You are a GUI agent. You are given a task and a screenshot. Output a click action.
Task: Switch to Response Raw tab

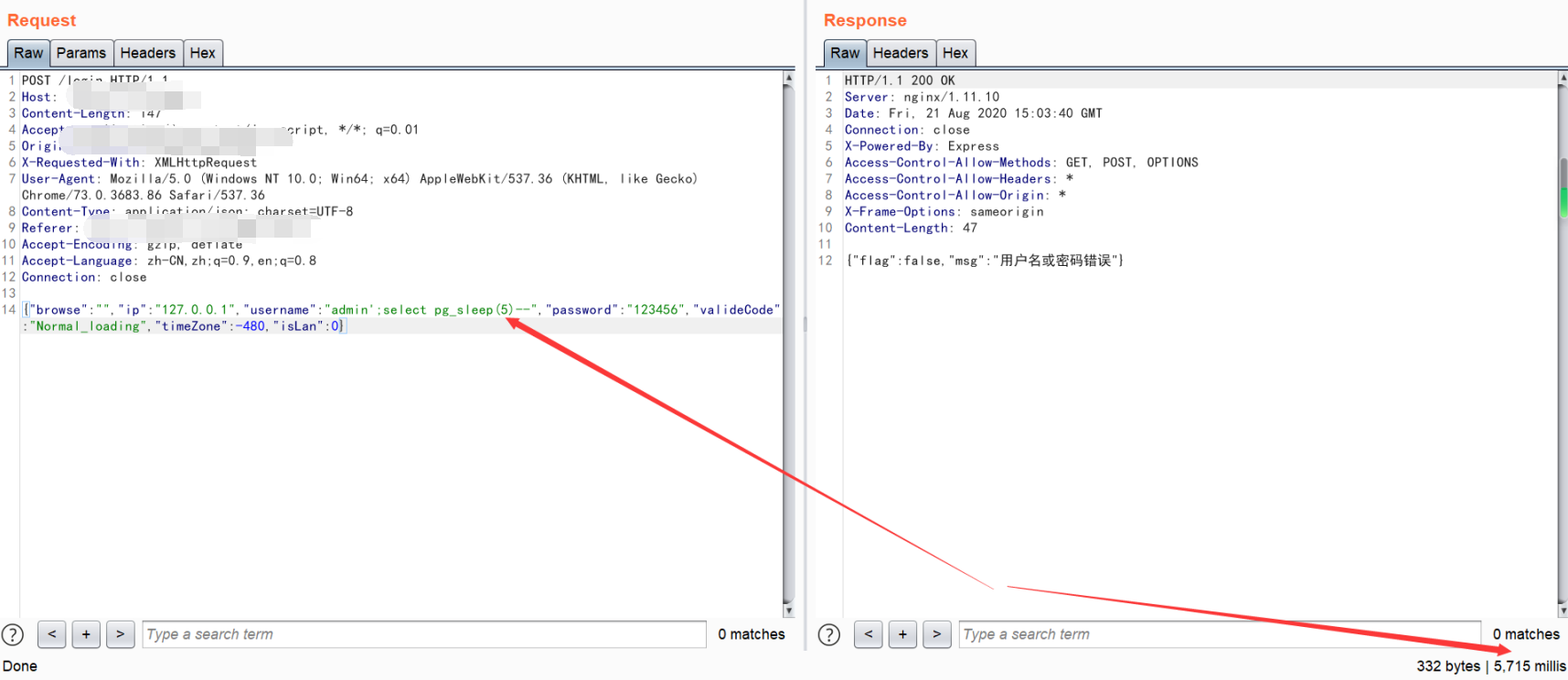pyautogui.click(x=845, y=53)
